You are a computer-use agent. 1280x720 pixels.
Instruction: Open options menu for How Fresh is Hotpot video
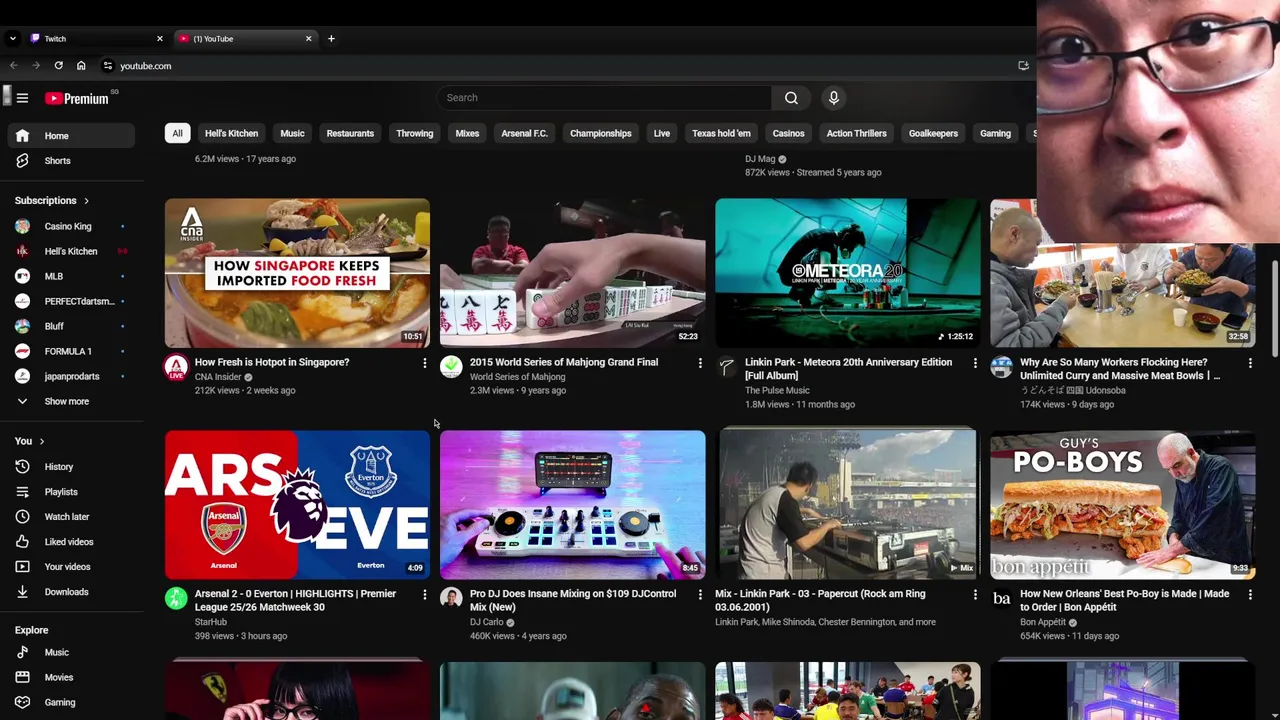[424, 363]
